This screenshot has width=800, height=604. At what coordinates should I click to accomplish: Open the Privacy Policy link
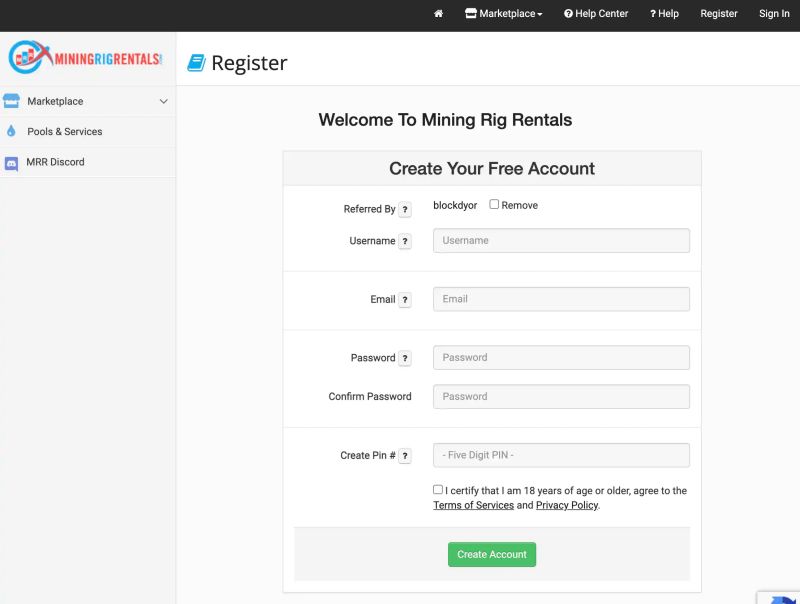click(x=567, y=505)
